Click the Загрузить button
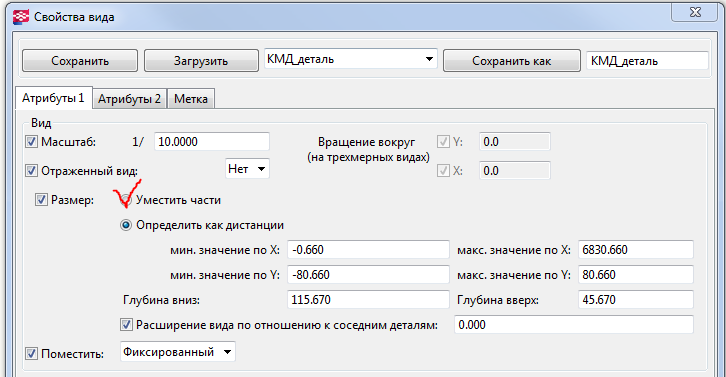 click(201, 61)
